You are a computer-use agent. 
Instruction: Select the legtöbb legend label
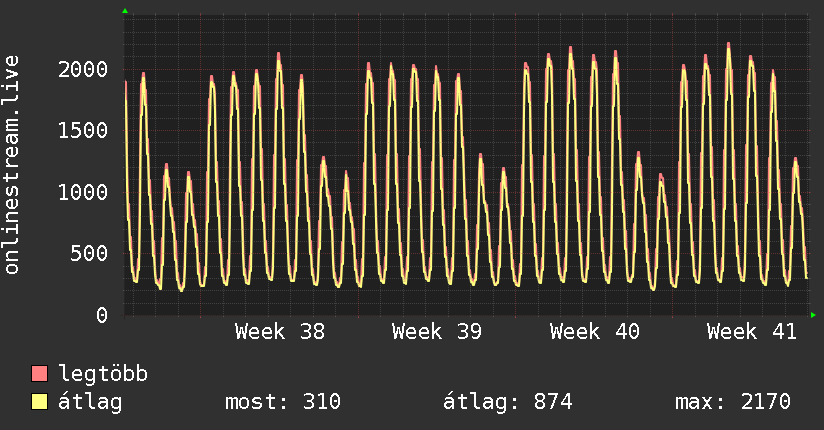click(103, 373)
